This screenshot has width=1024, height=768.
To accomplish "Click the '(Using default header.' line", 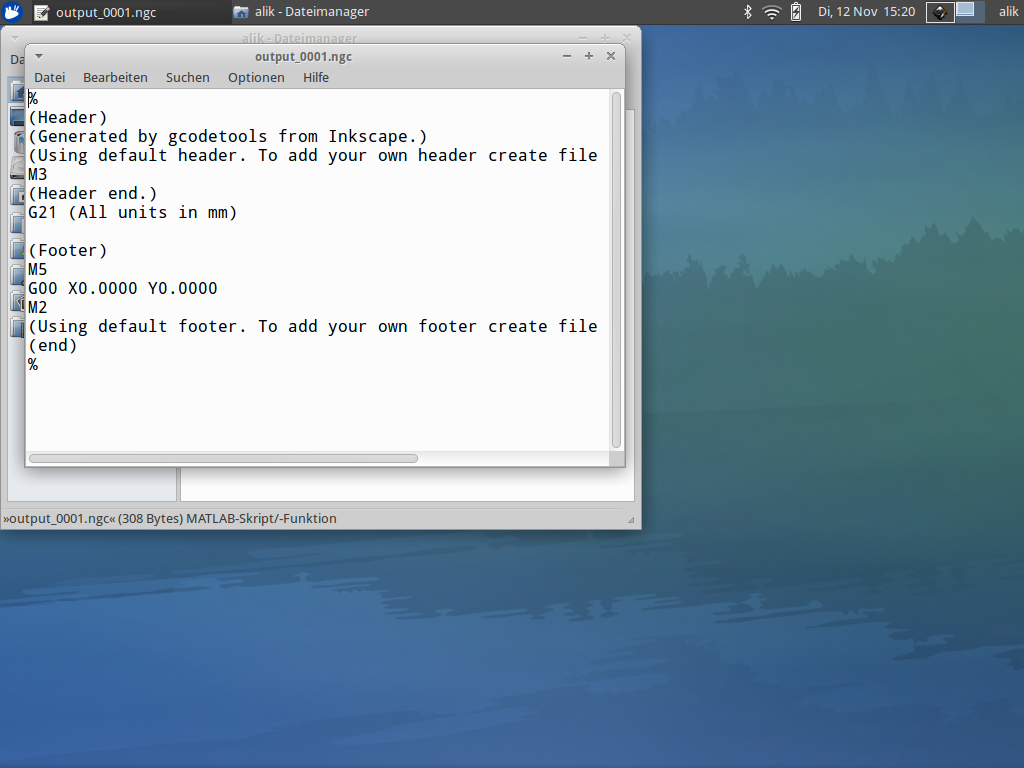I will [x=312, y=155].
